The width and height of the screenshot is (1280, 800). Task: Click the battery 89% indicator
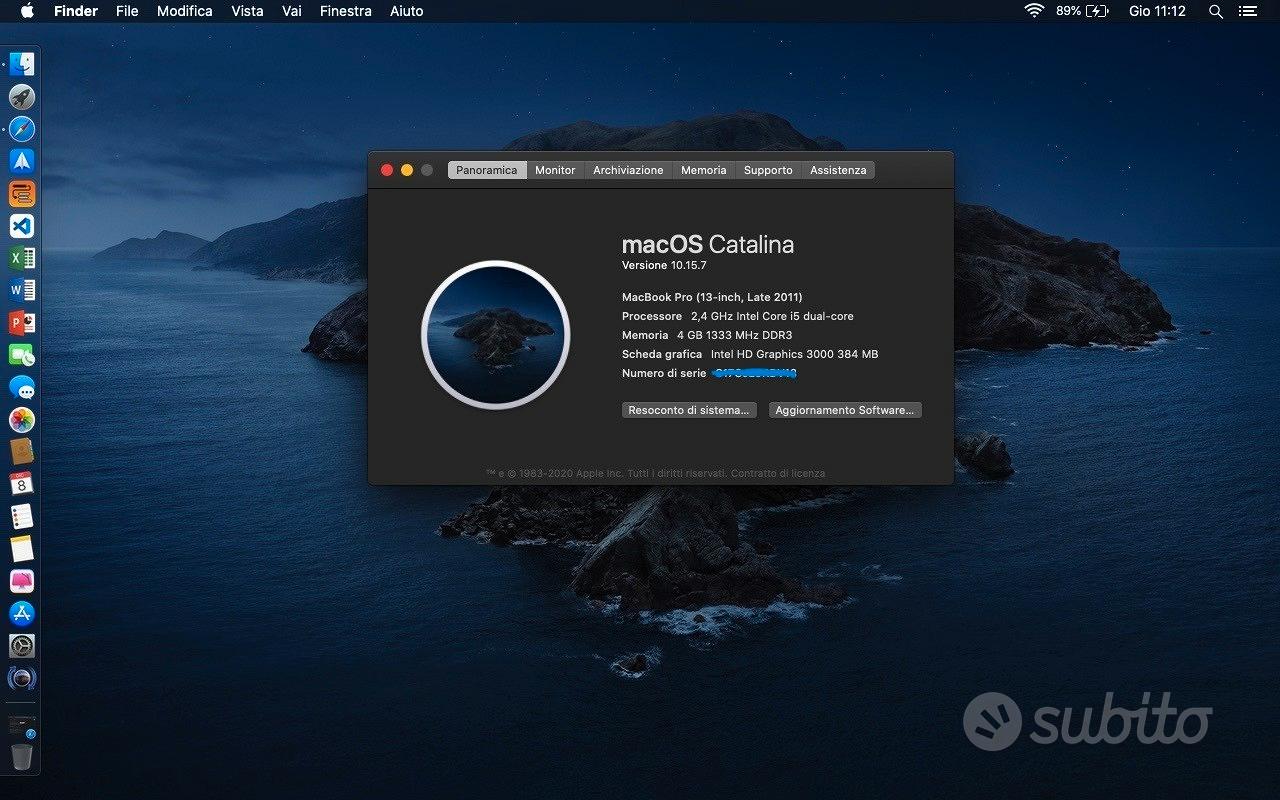[1082, 11]
